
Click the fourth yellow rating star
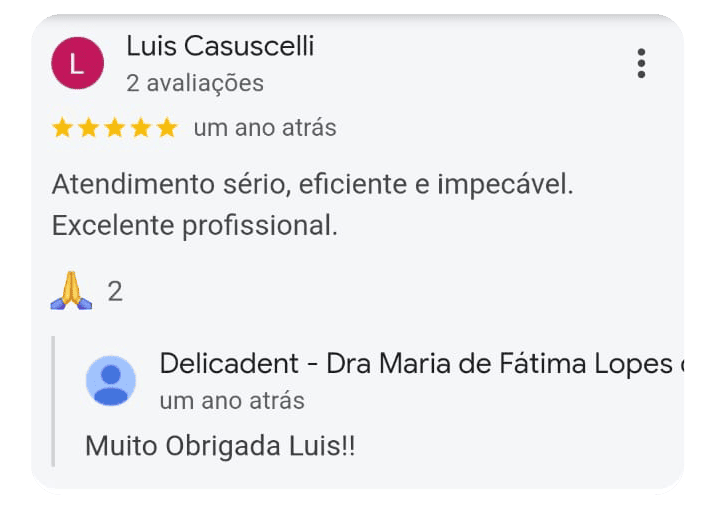pos(141,128)
